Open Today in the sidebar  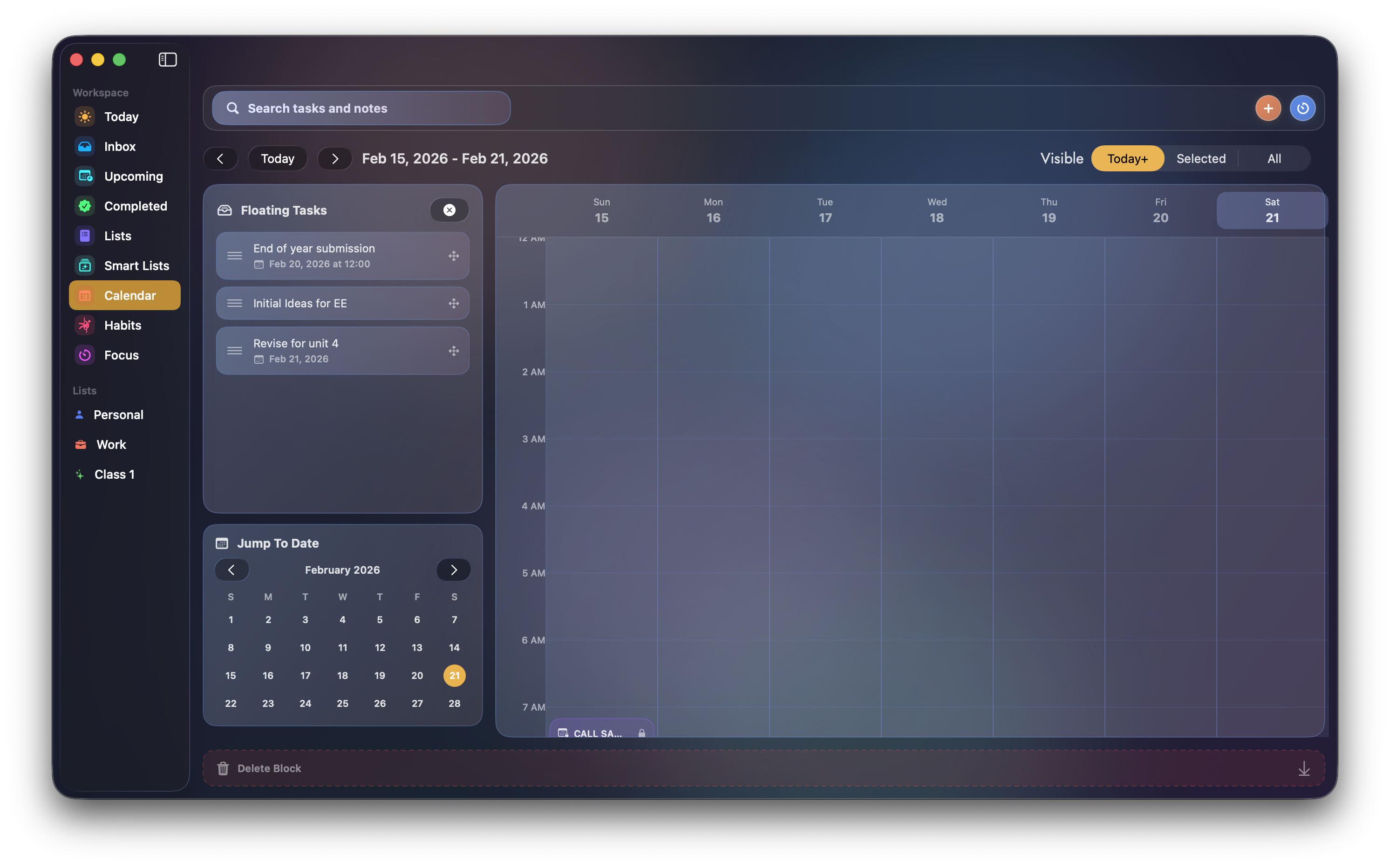click(124, 116)
